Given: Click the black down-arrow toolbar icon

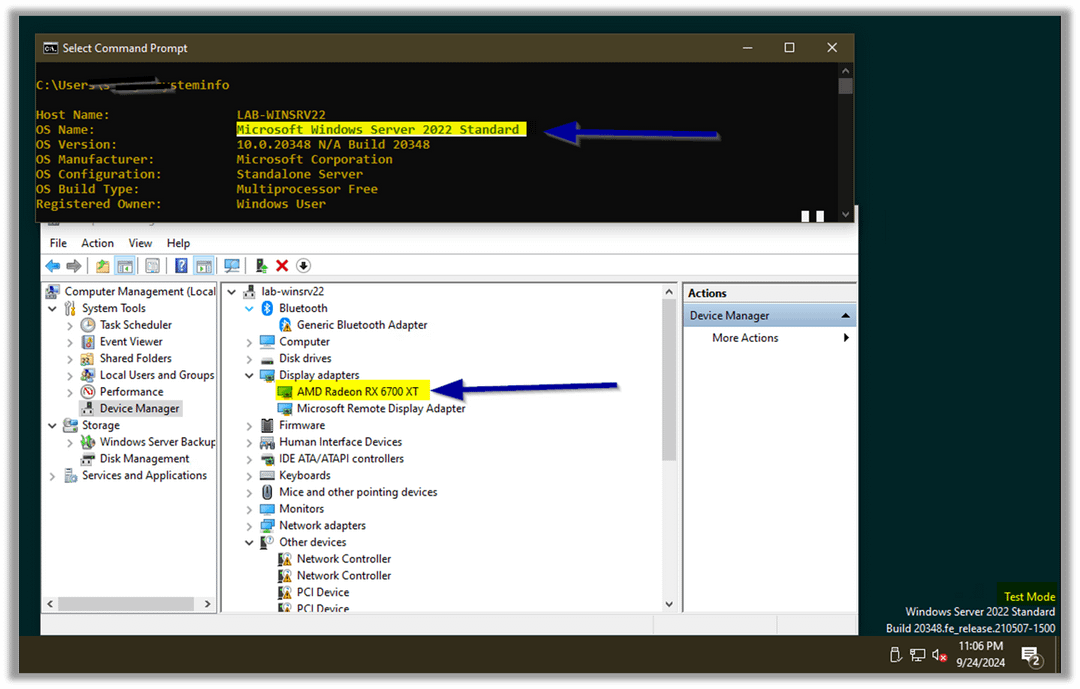Looking at the screenshot, I should (x=304, y=266).
